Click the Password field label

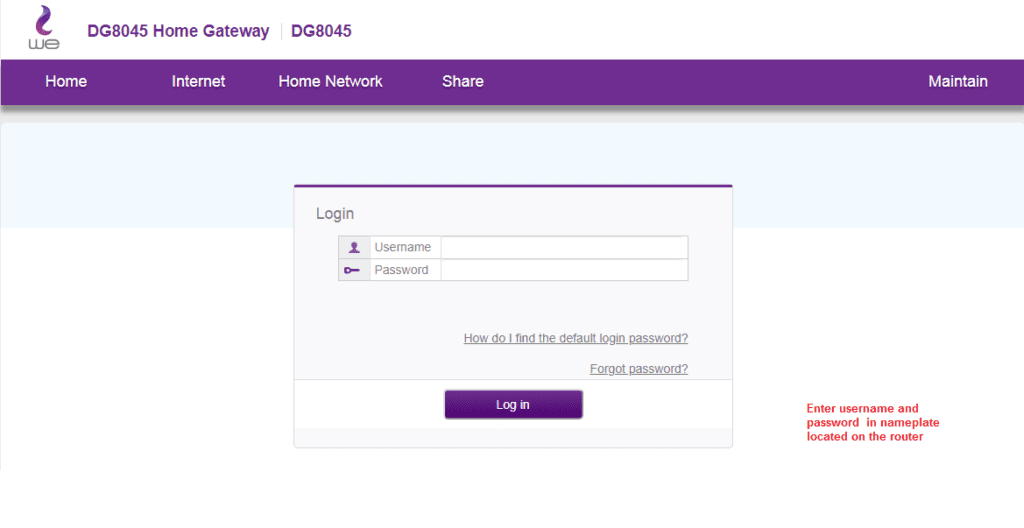401,270
